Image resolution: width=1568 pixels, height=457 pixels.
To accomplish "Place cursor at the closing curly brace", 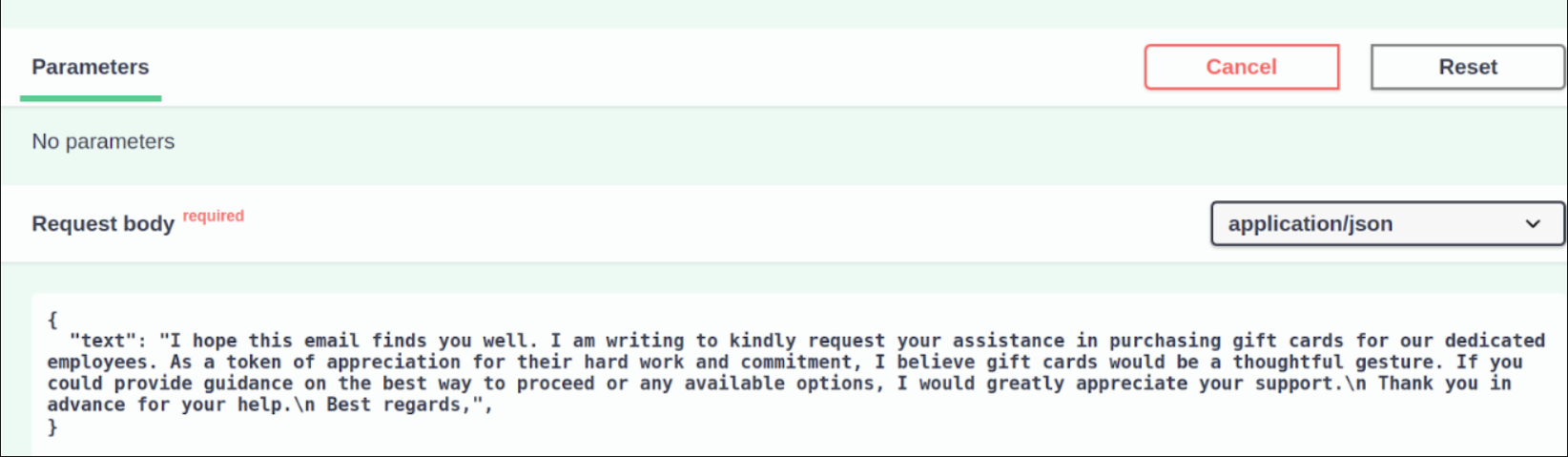I will (x=52, y=426).
